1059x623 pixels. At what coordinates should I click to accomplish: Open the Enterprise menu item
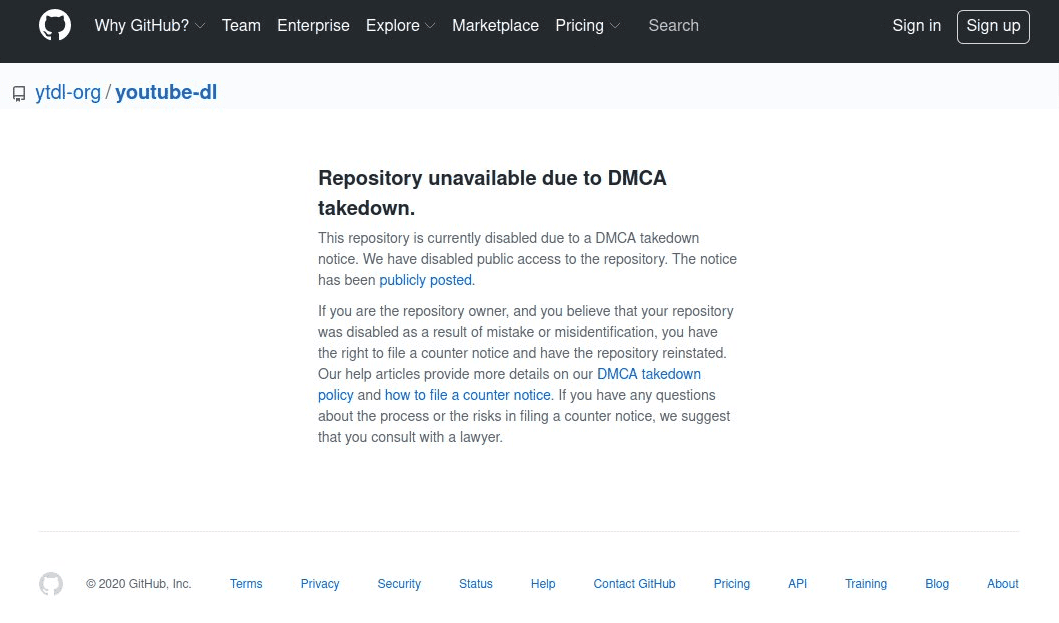(x=313, y=26)
